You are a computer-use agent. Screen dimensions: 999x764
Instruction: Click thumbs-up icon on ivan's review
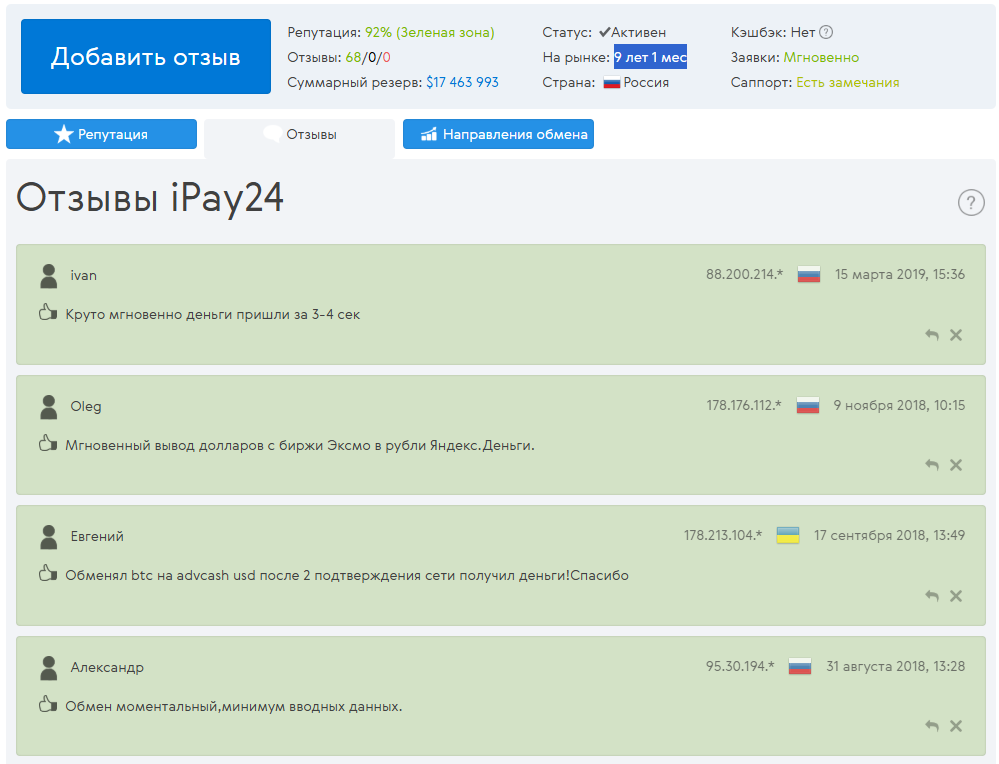(48, 312)
